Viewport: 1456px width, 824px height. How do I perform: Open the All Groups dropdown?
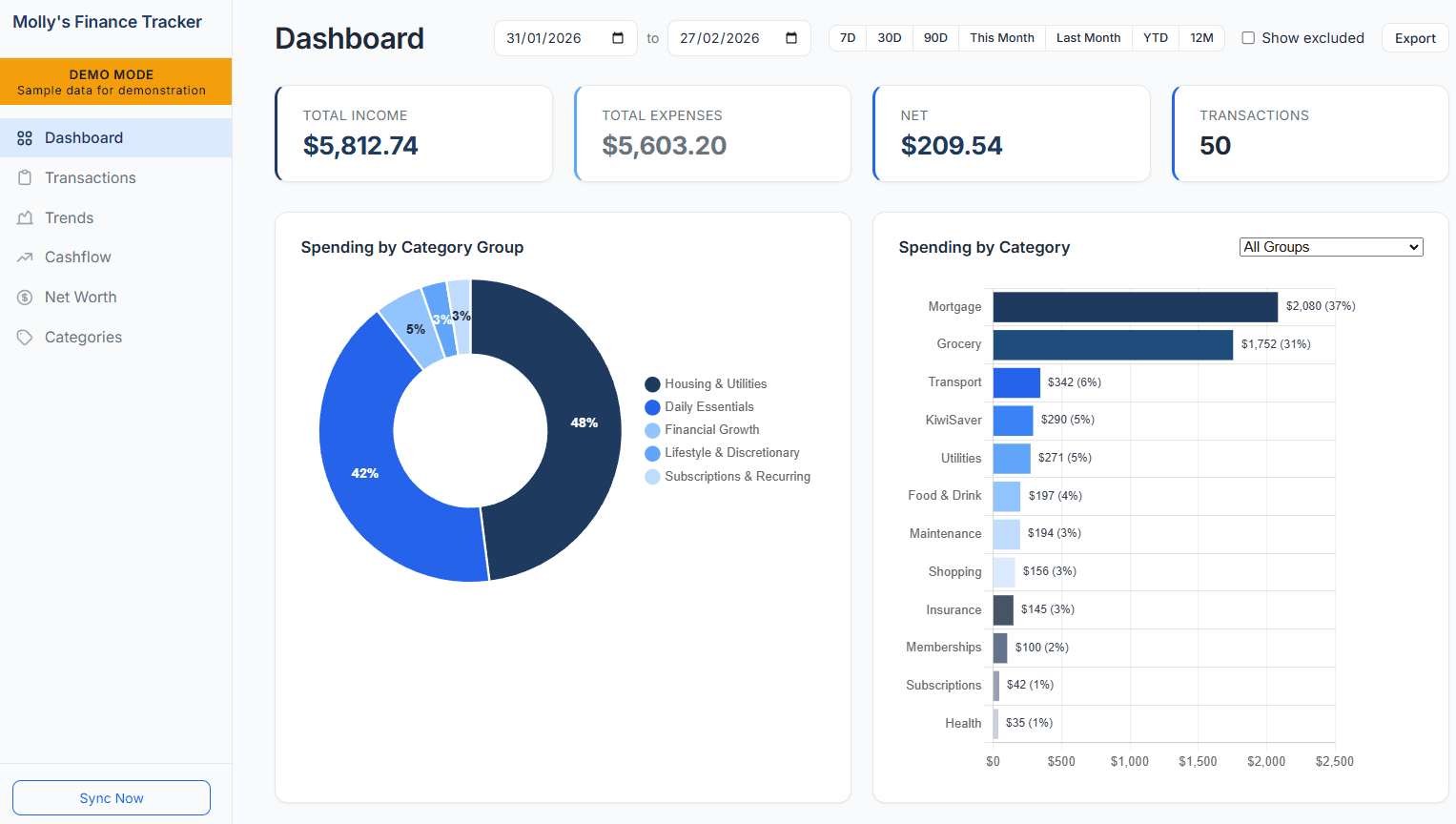point(1330,246)
